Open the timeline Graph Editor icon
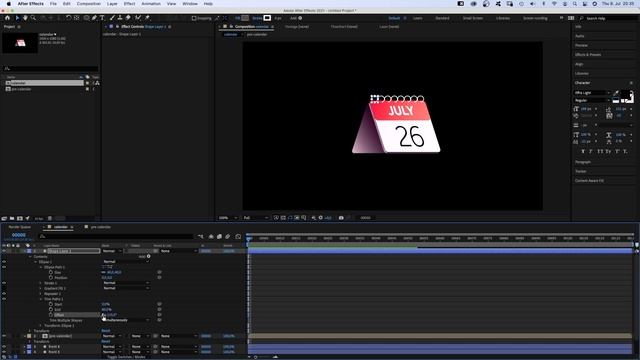The width and height of the screenshot is (640, 360). click(238, 236)
